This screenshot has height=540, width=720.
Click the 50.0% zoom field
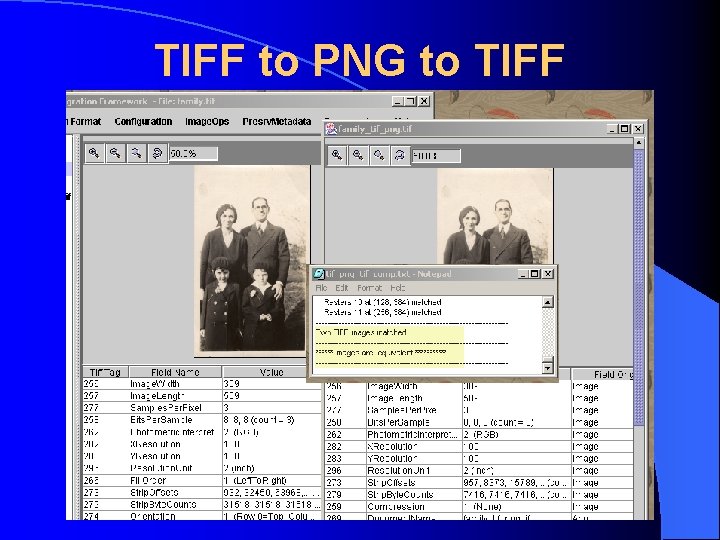pyautogui.click(x=193, y=153)
